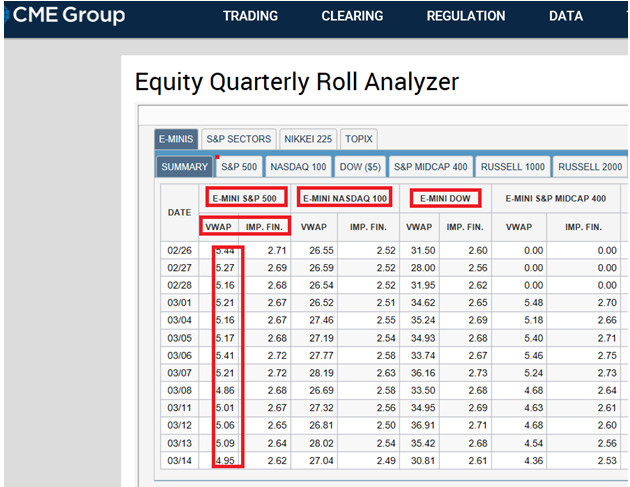Image resolution: width=630 pixels, height=487 pixels.
Task: Click IMP. FIN. header under E-MINI NASDAQ 100
Action: pos(368,227)
